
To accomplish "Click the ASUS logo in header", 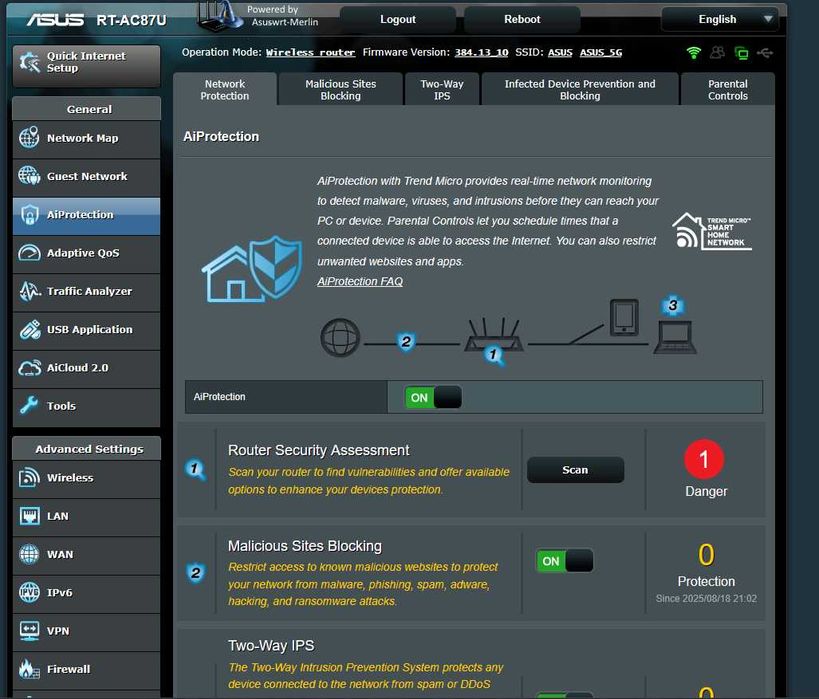I will pos(55,20).
